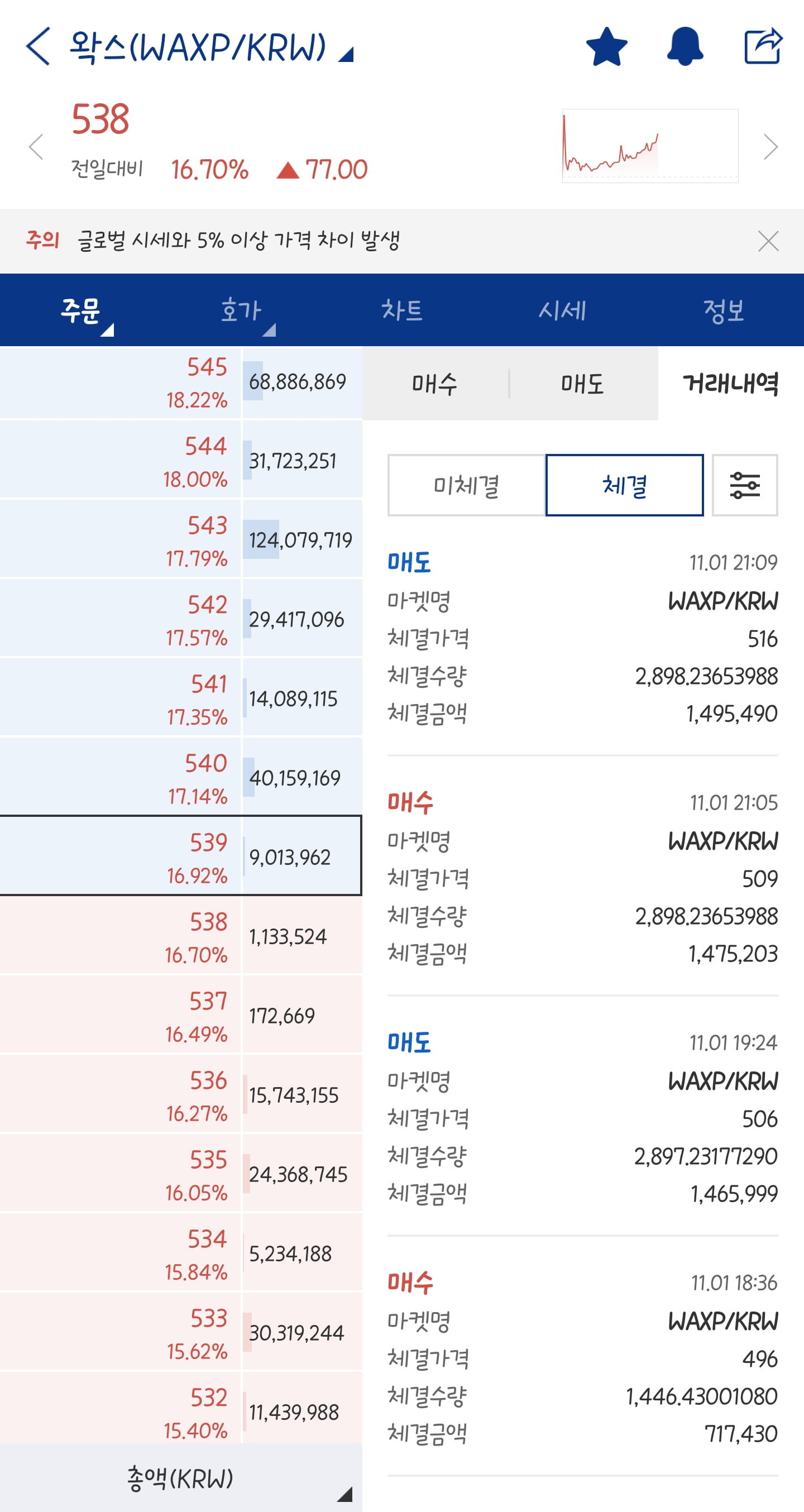The width and height of the screenshot is (804, 1512).
Task: Dismiss the global price warning banner
Action: click(x=768, y=241)
